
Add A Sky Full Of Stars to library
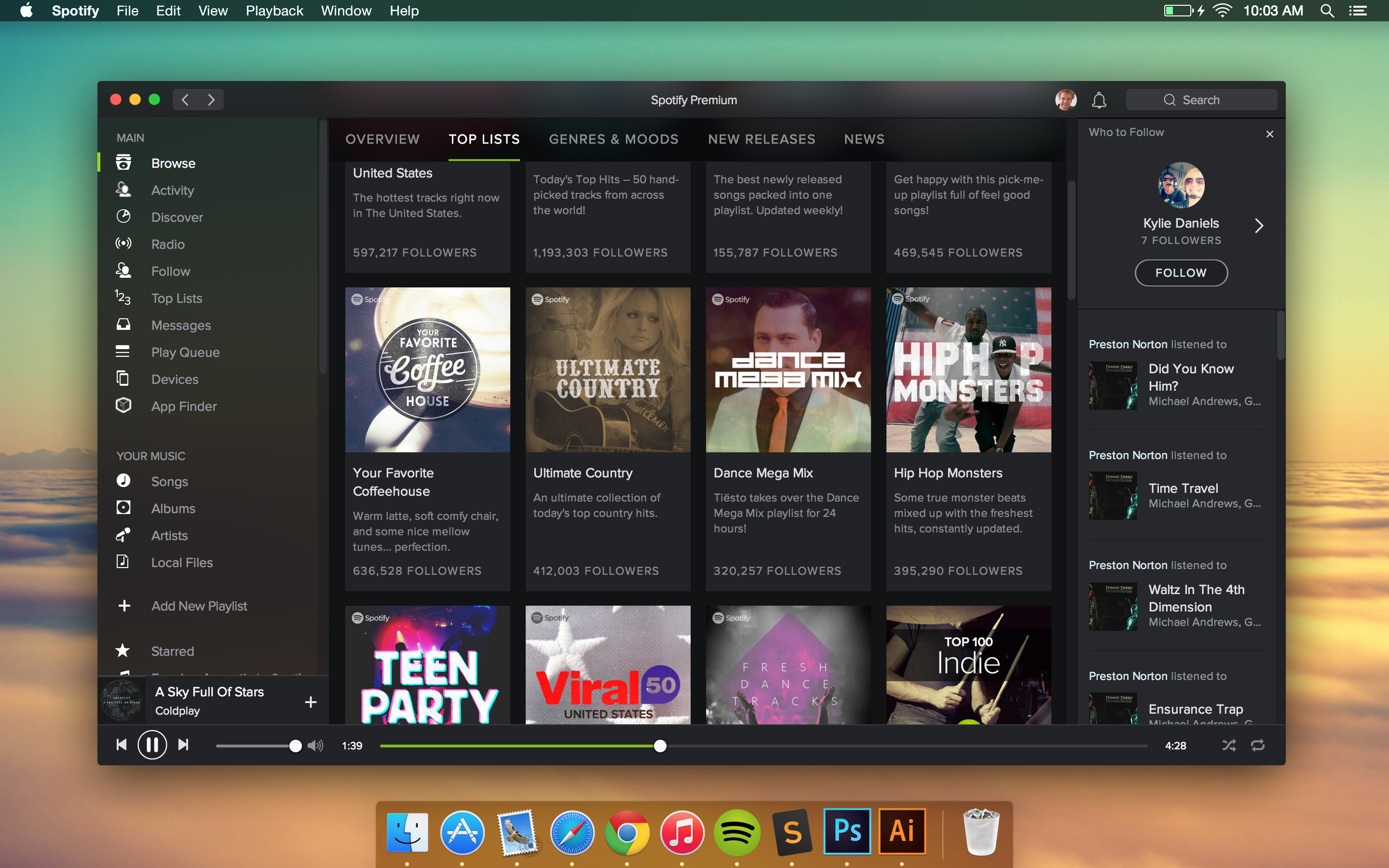(x=311, y=702)
